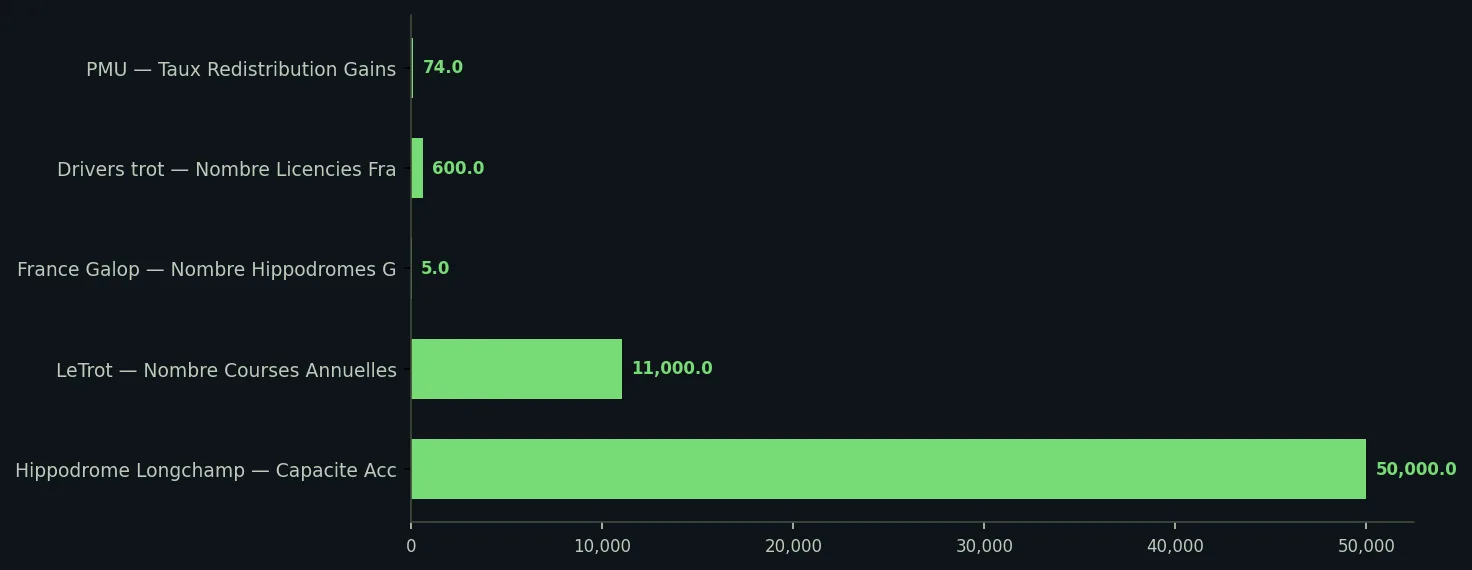1472x570 pixels.
Task: Click the Drivers trot bar
Action: pyautogui.click(x=417, y=168)
